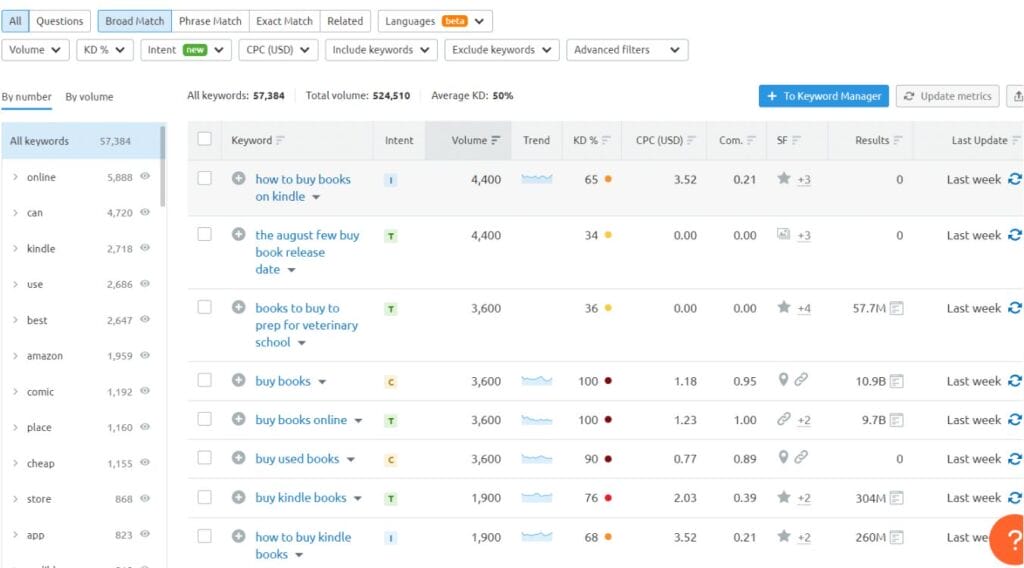Open the CPC (USD) filter dropdown
This screenshot has height=568, width=1024.
pyautogui.click(x=278, y=50)
